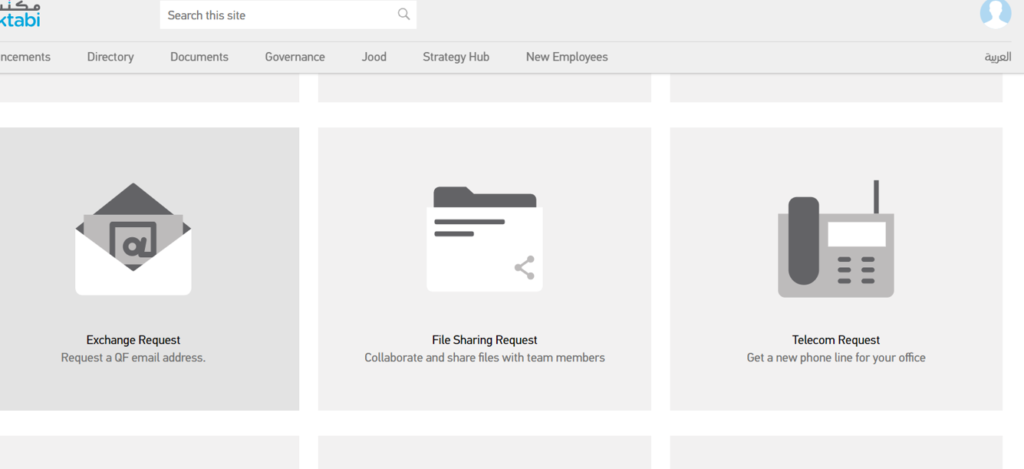1024x469 pixels.
Task: Click the Maktabi logo
Action: [20, 13]
